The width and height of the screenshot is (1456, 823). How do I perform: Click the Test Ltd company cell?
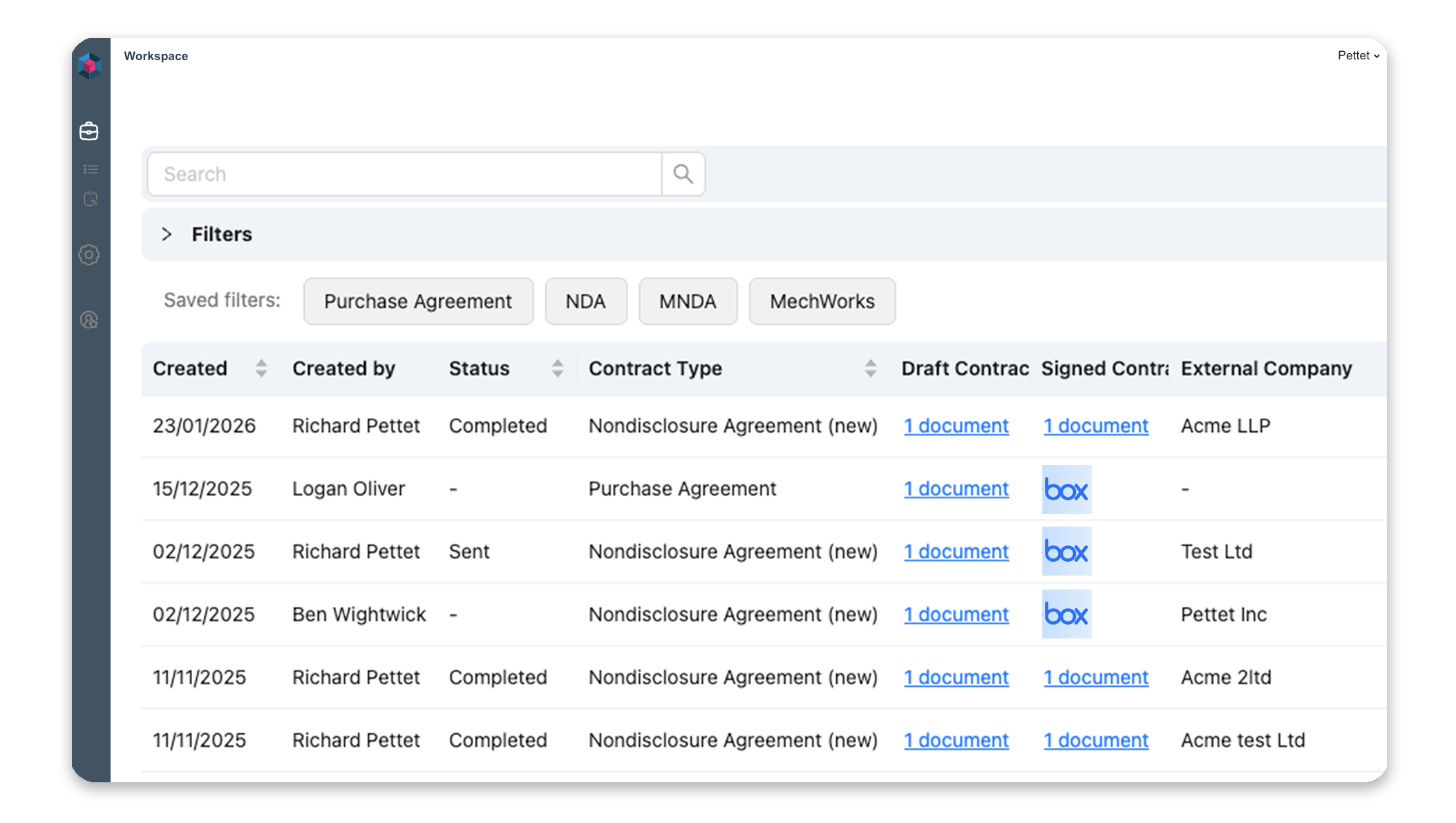point(1216,551)
